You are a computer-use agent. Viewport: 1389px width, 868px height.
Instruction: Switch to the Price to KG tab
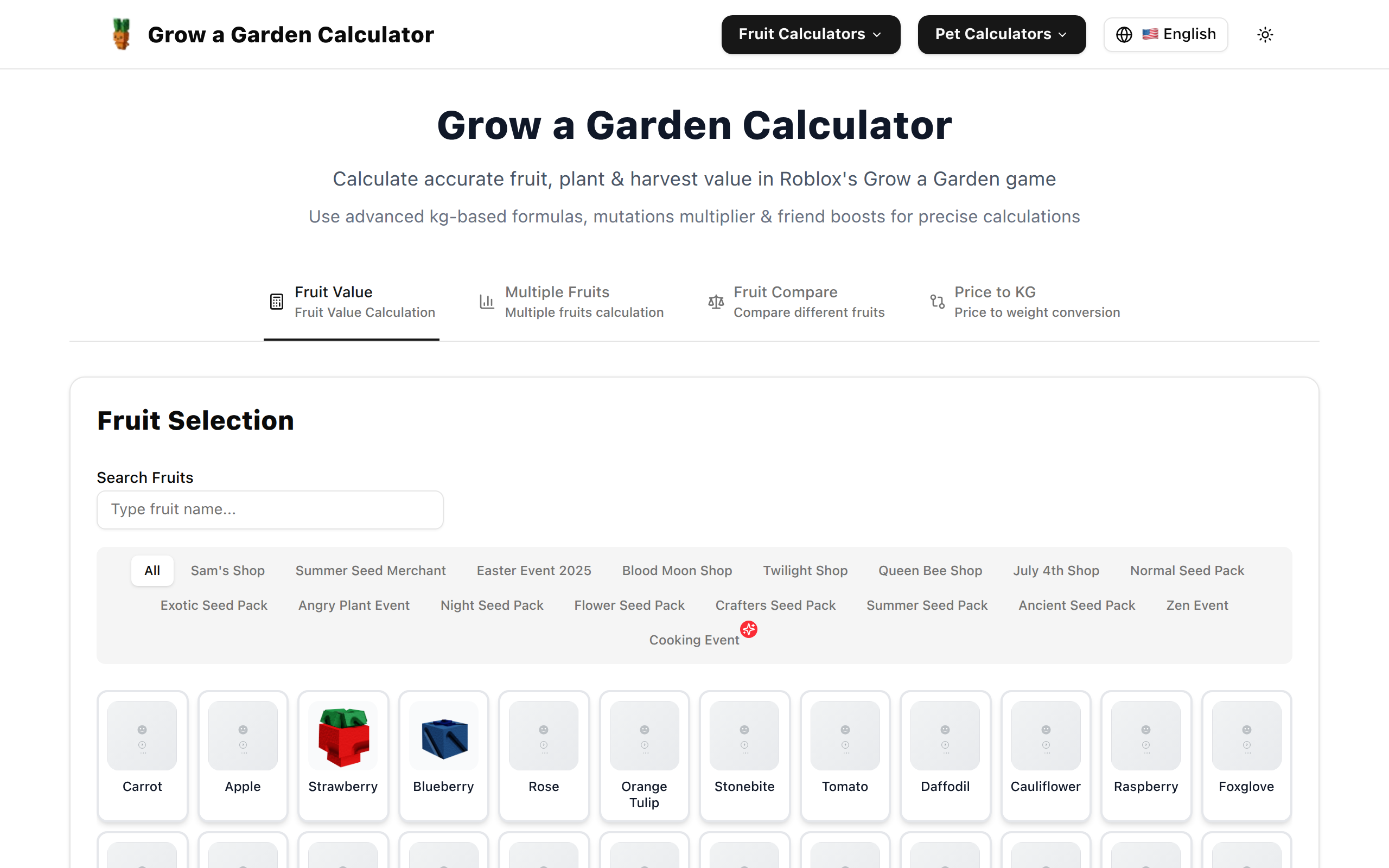point(1024,302)
